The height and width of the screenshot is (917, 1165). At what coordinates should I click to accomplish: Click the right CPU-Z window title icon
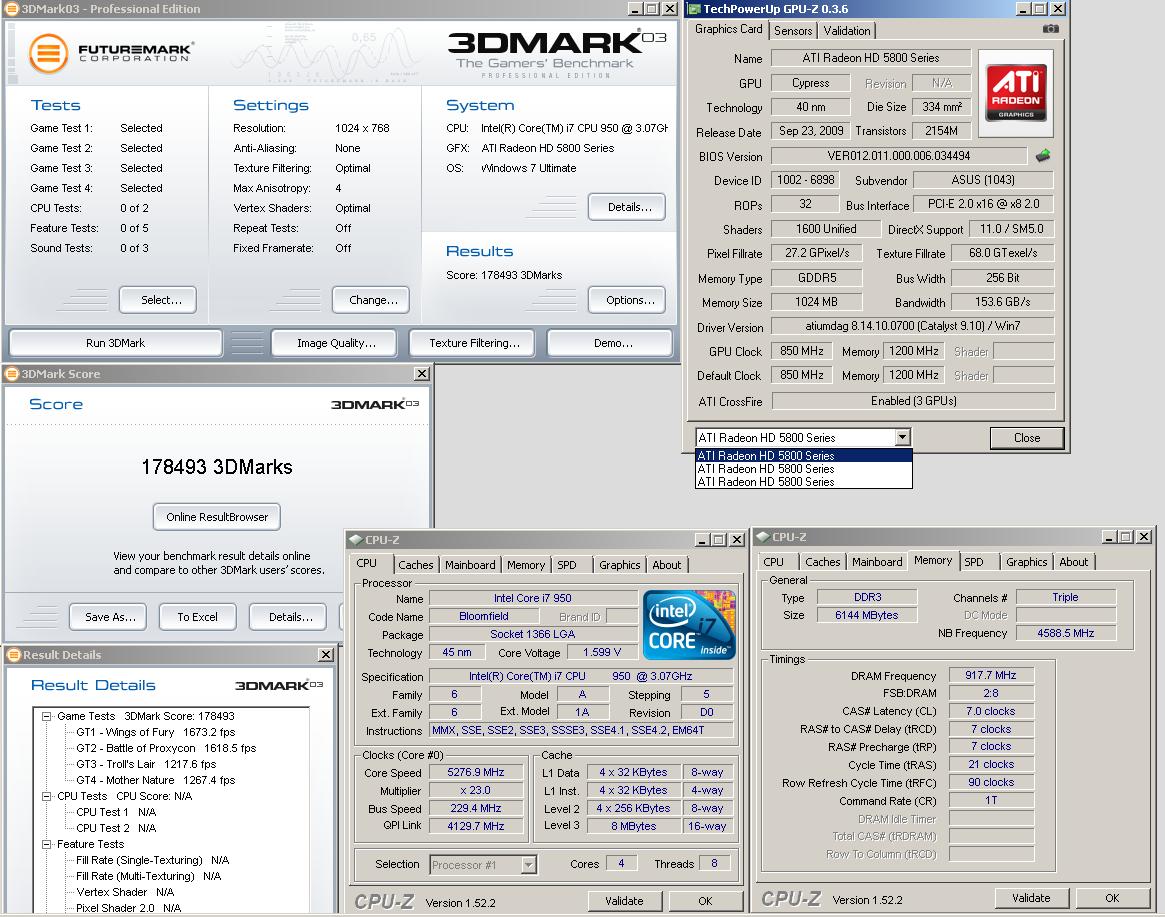tap(763, 537)
